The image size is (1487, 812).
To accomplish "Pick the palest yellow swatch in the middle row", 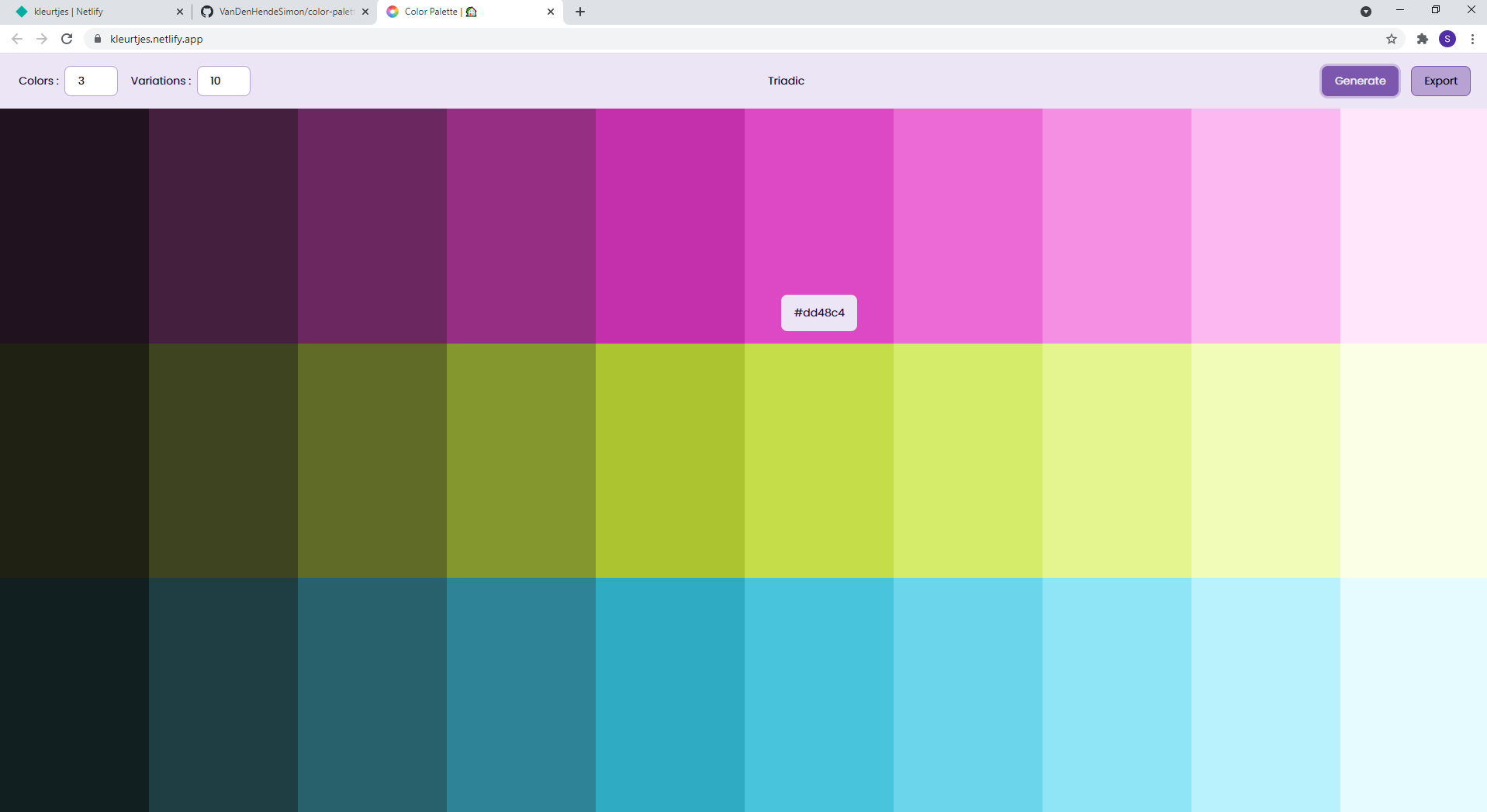I will [1413, 461].
